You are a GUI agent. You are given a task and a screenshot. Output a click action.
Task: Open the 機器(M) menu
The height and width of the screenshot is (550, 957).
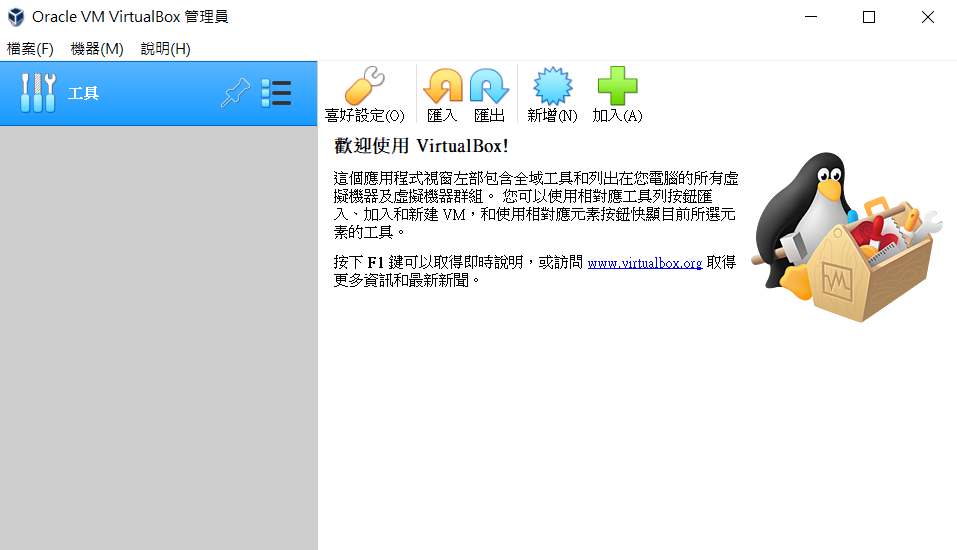[97, 49]
